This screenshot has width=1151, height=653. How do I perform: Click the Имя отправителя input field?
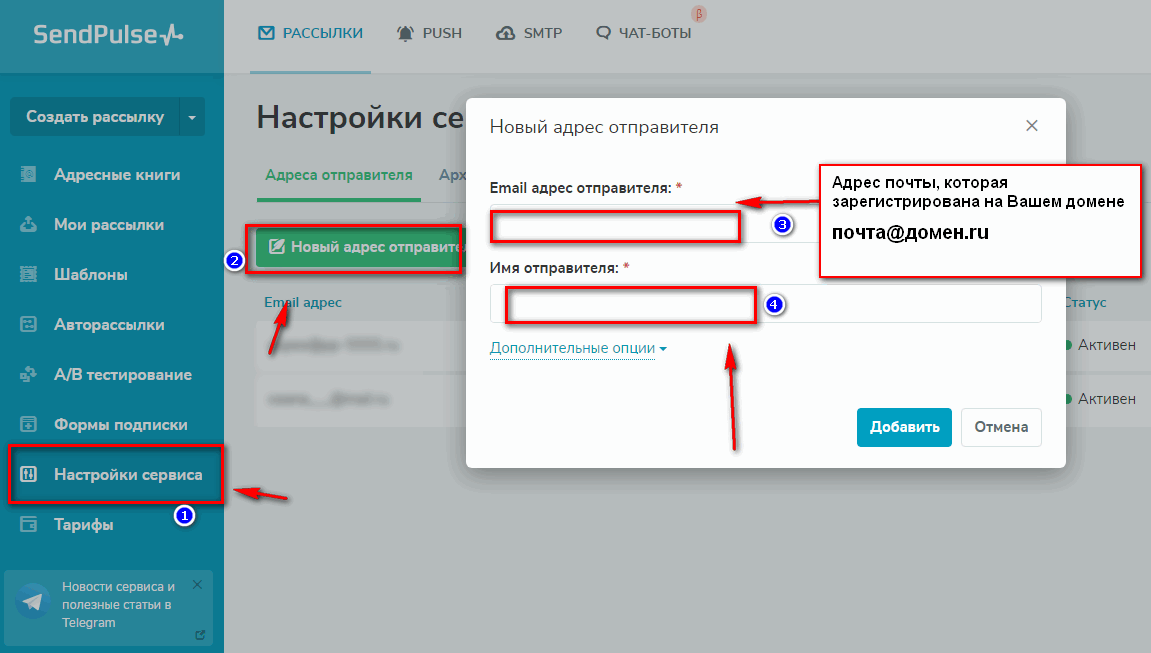coord(766,304)
